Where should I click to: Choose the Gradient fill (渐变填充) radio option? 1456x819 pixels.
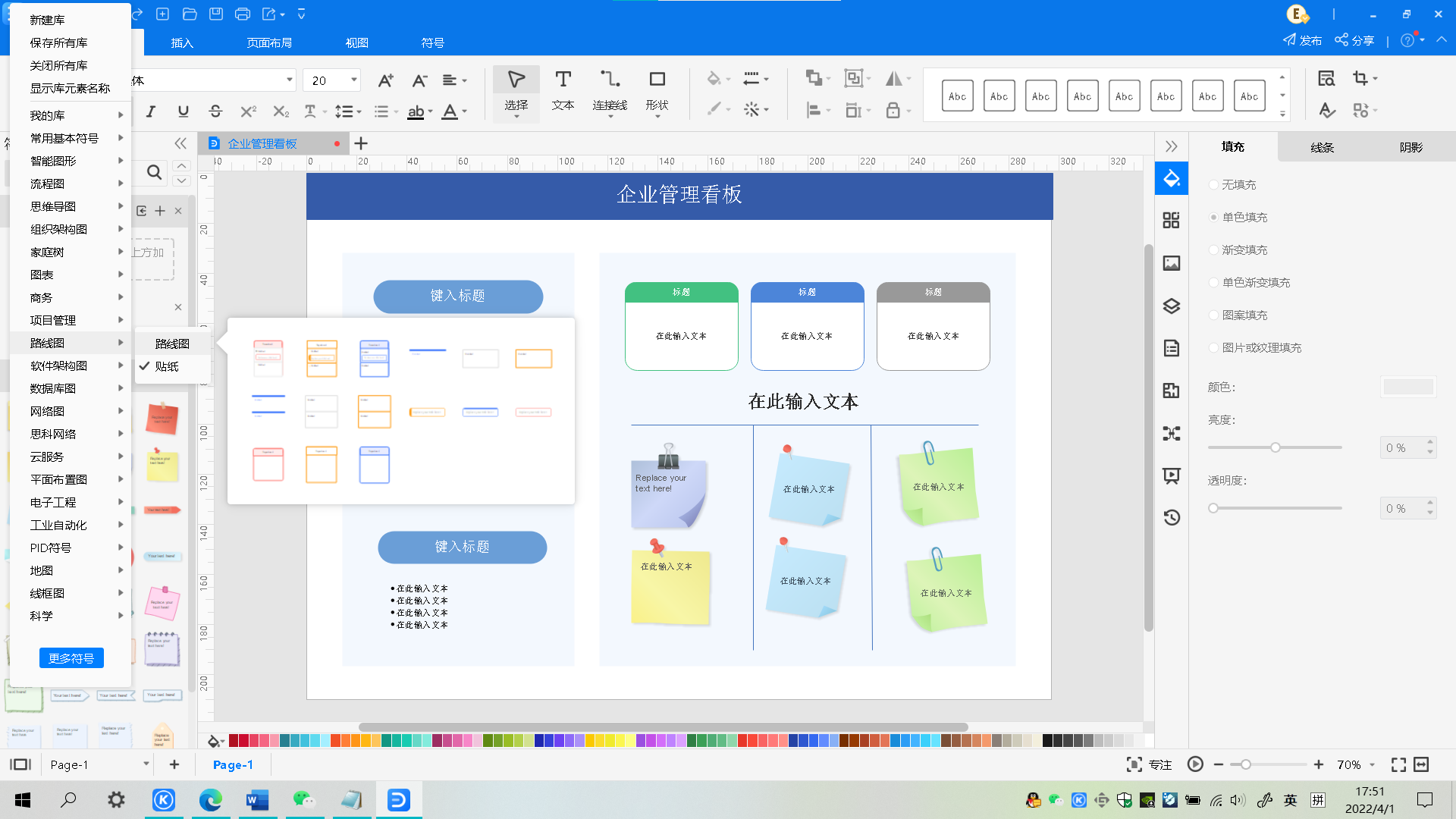pos(1213,250)
